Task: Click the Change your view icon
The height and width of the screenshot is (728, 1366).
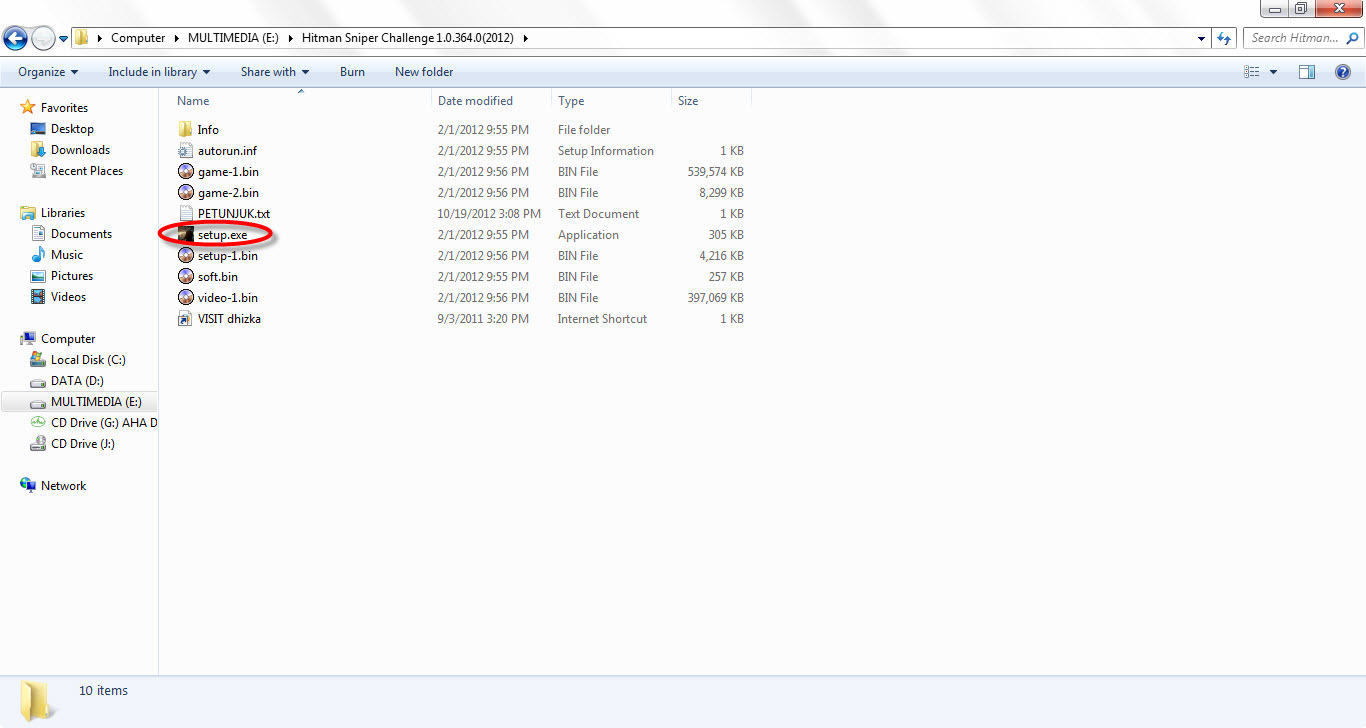Action: click(x=1252, y=72)
